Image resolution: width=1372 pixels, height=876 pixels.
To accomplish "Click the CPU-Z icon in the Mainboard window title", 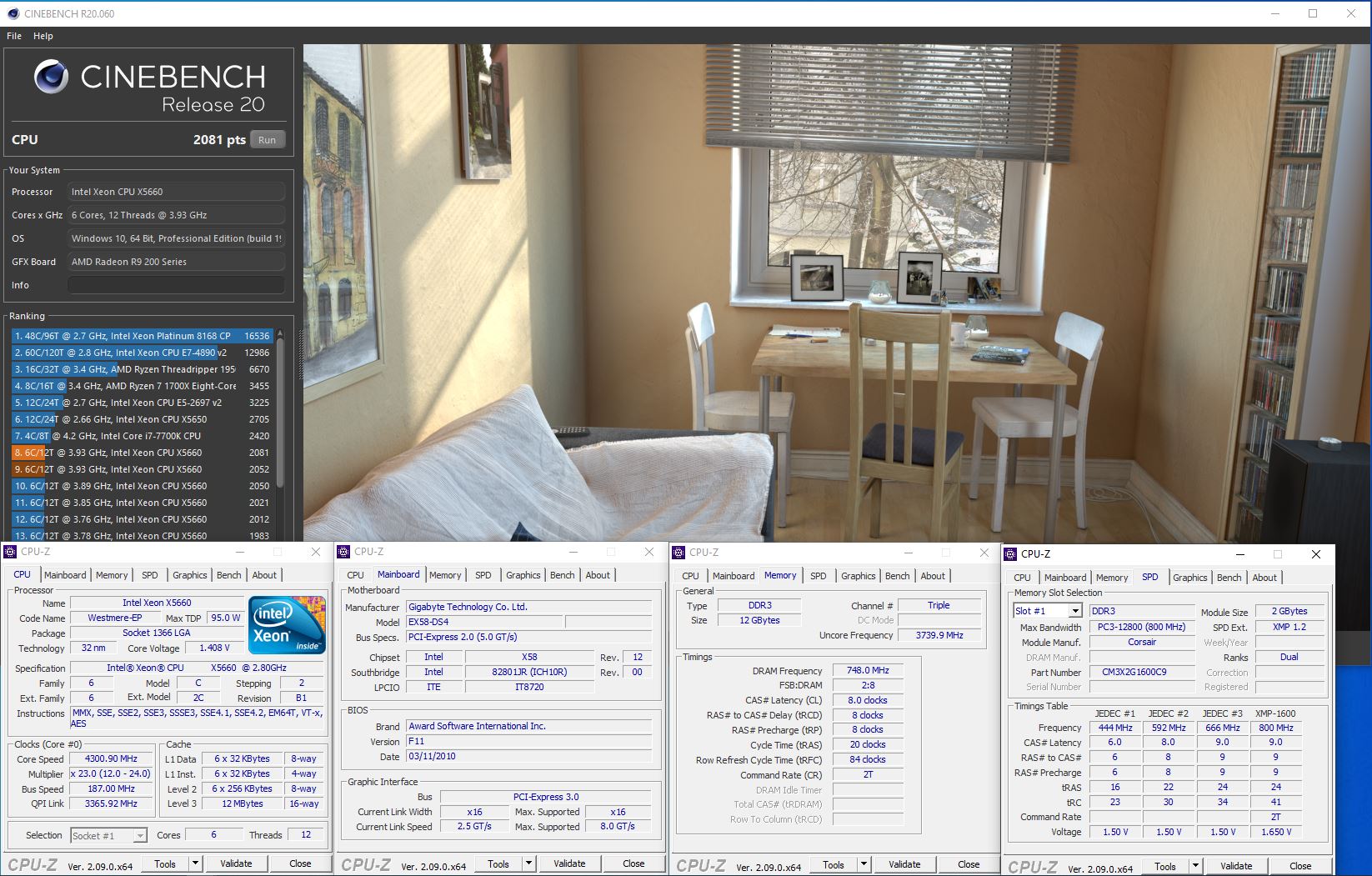I will tap(343, 552).
